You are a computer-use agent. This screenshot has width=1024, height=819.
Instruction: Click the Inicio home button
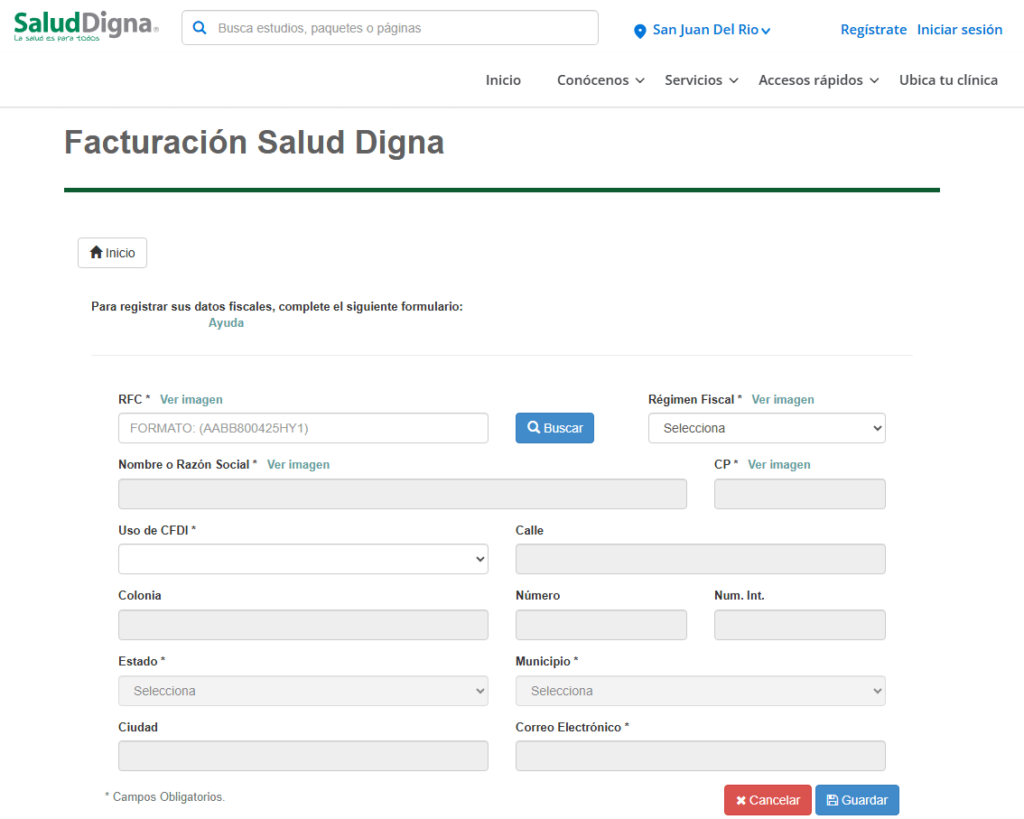[112, 253]
